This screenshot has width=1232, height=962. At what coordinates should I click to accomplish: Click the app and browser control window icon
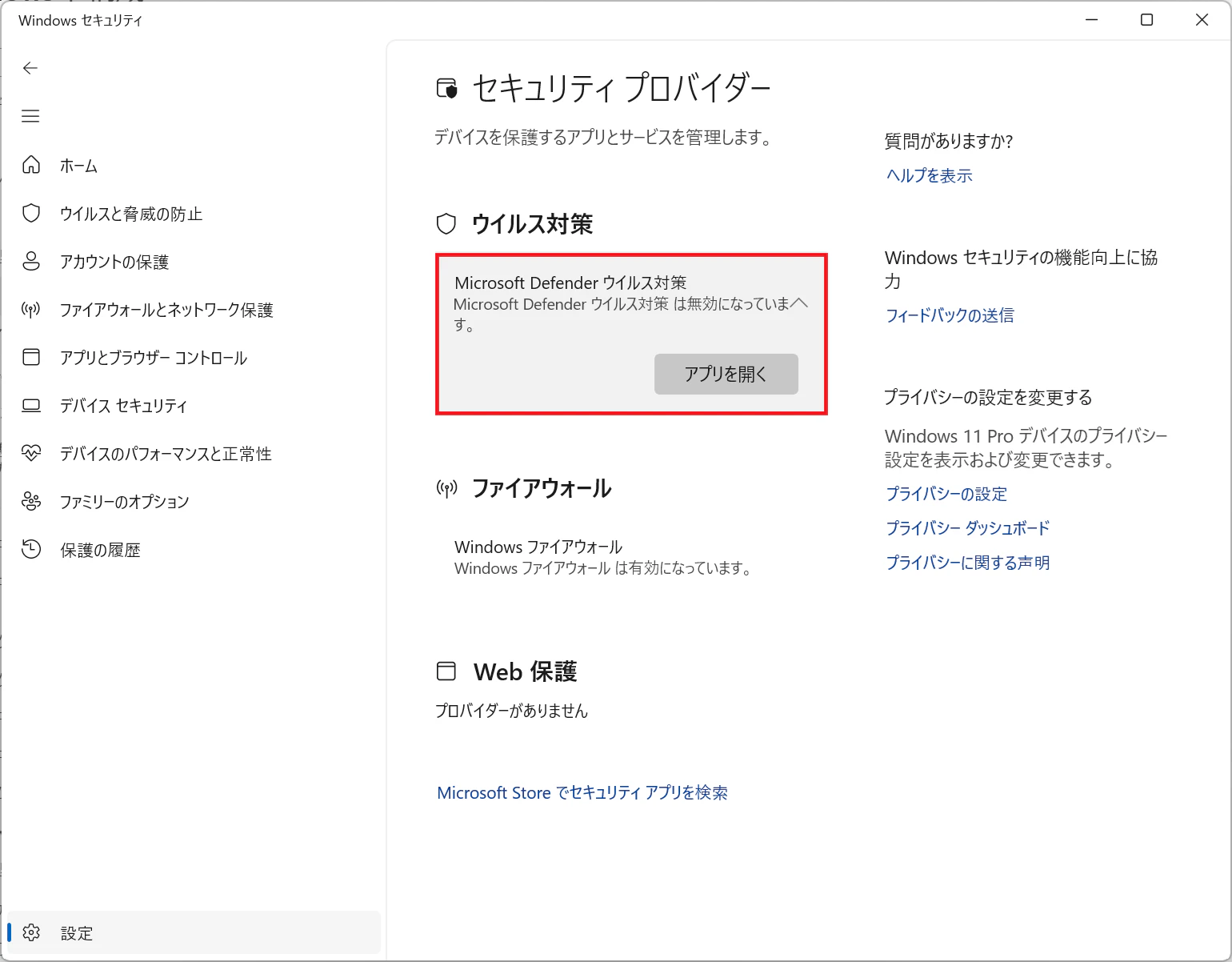(x=31, y=357)
